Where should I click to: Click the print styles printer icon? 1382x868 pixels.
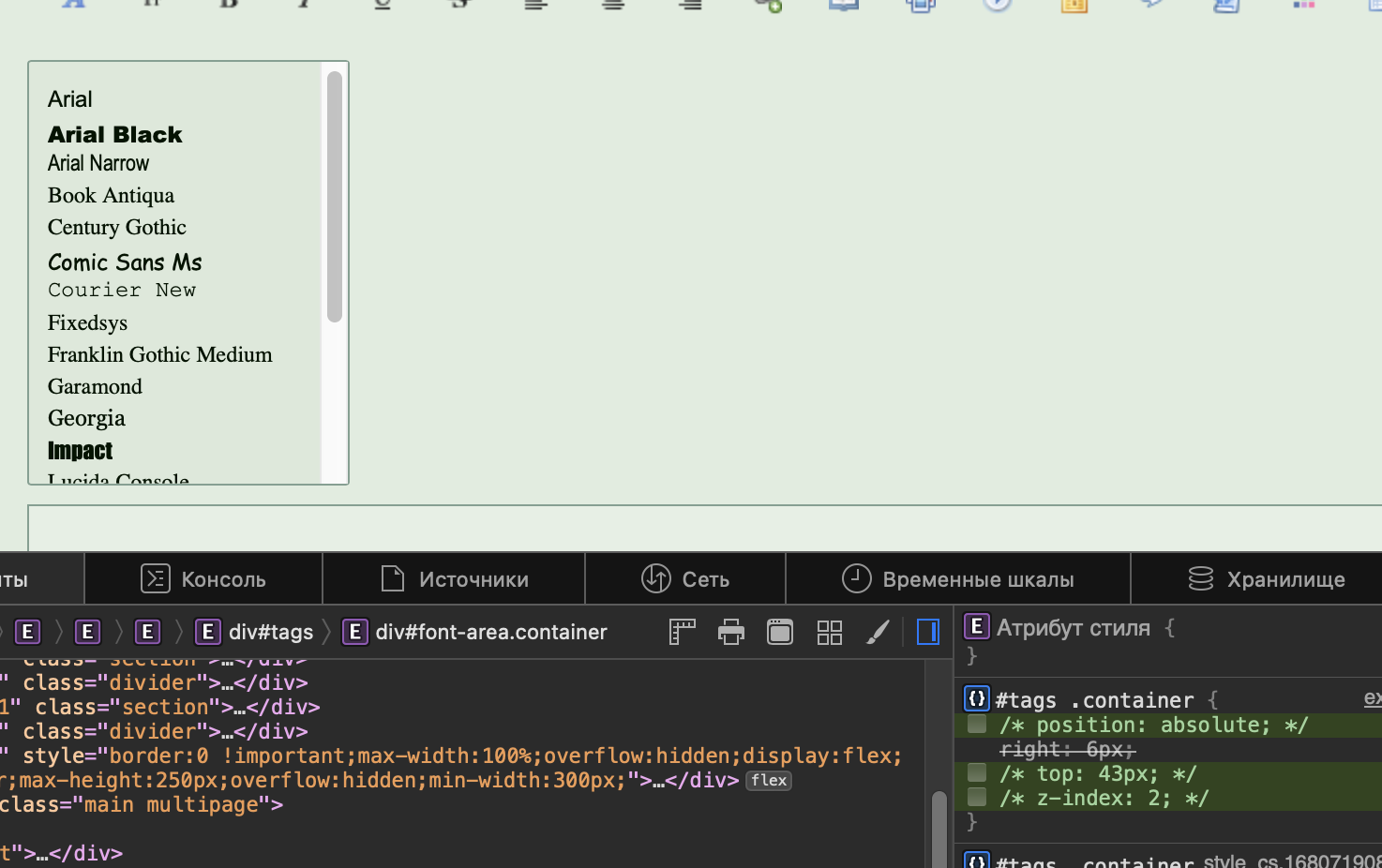click(730, 633)
